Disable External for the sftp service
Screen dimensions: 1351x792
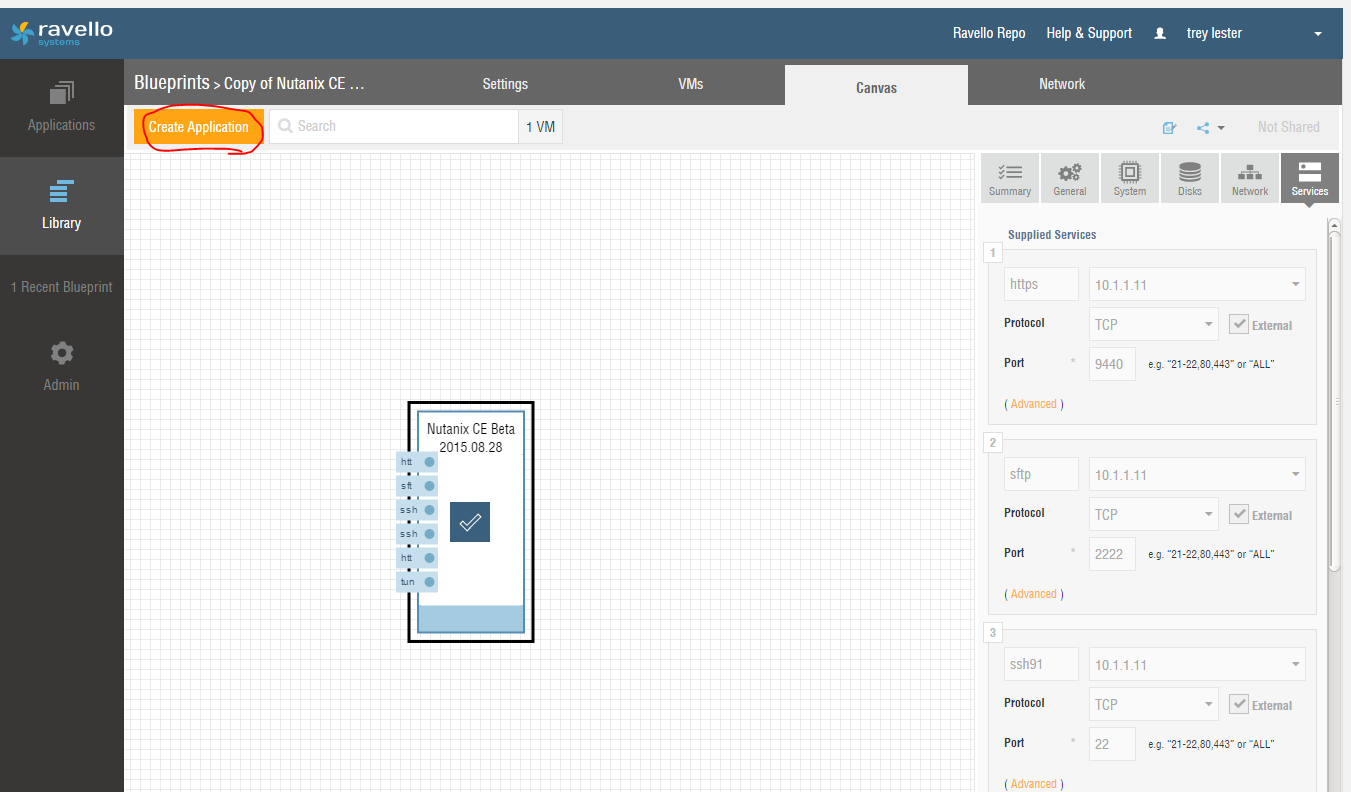coord(1239,514)
